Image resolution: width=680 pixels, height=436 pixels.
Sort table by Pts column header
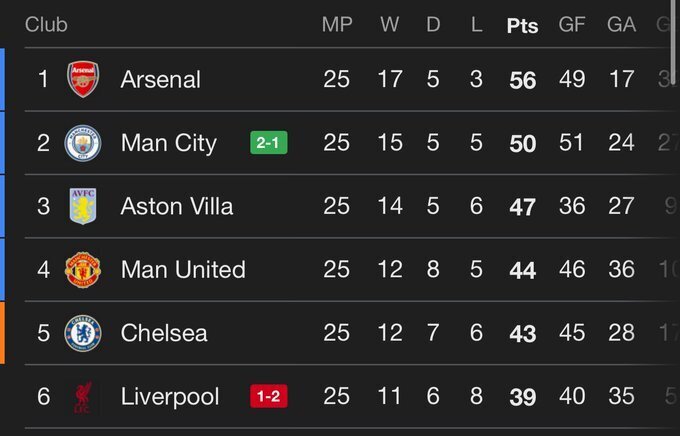click(522, 25)
